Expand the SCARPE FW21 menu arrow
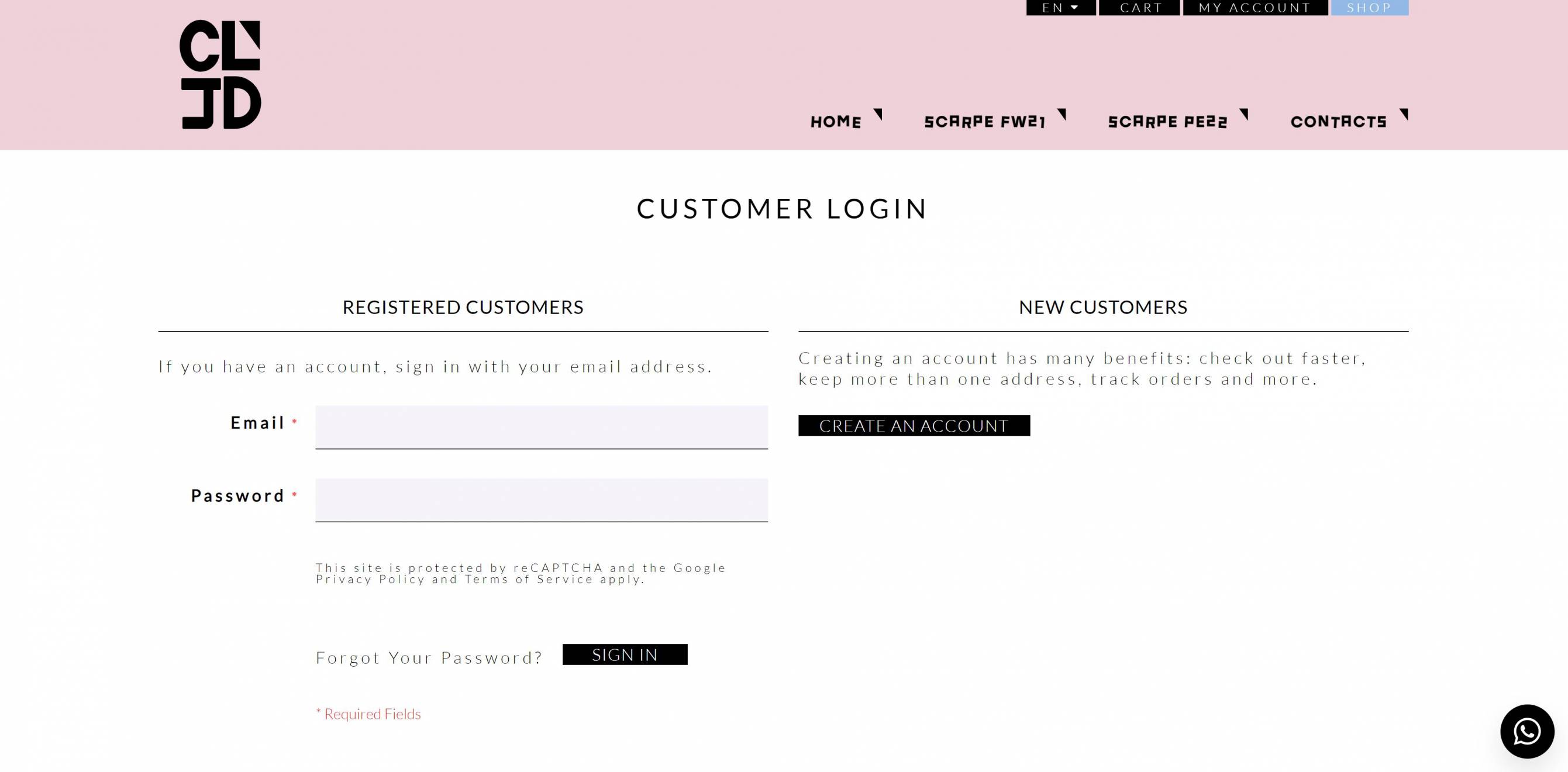 coord(1062,114)
